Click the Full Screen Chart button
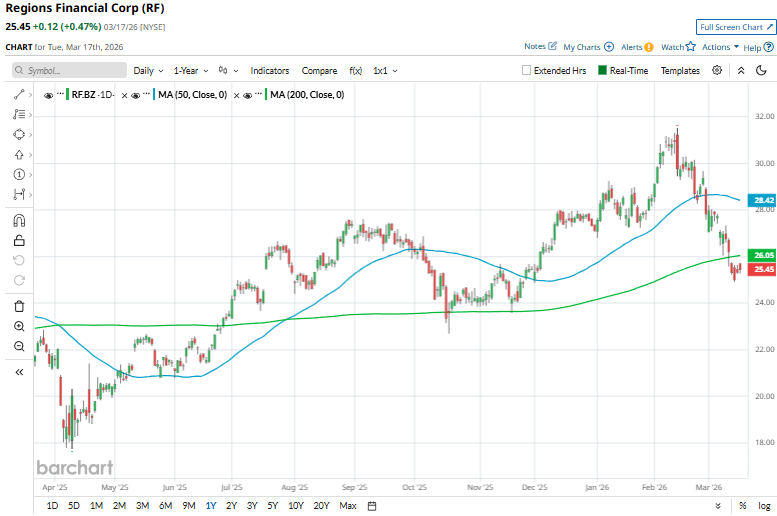This screenshot has width=777, height=516. (x=735, y=27)
